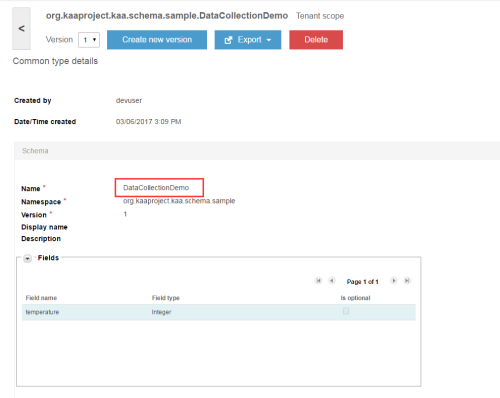500x398 pixels.
Task: Click the Integer field type cell
Action: (161, 312)
